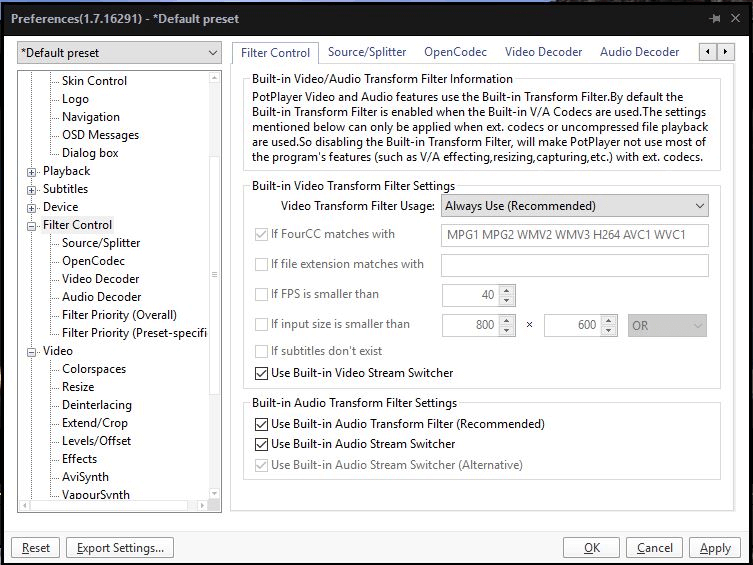The height and width of the screenshot is (565, 753).
Task: Select OSD Messages in the tree
Action: 100,135
